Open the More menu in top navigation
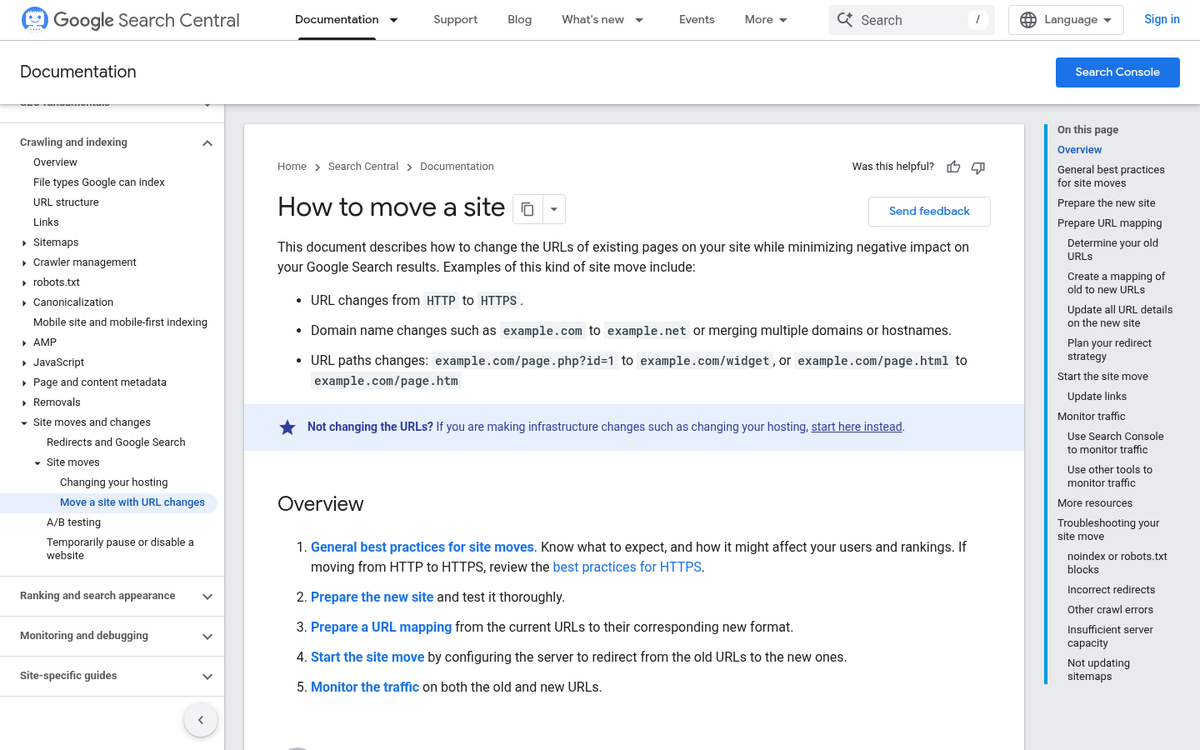The width and height of the screenshot is (1200, 750). [x=766, y=20]
